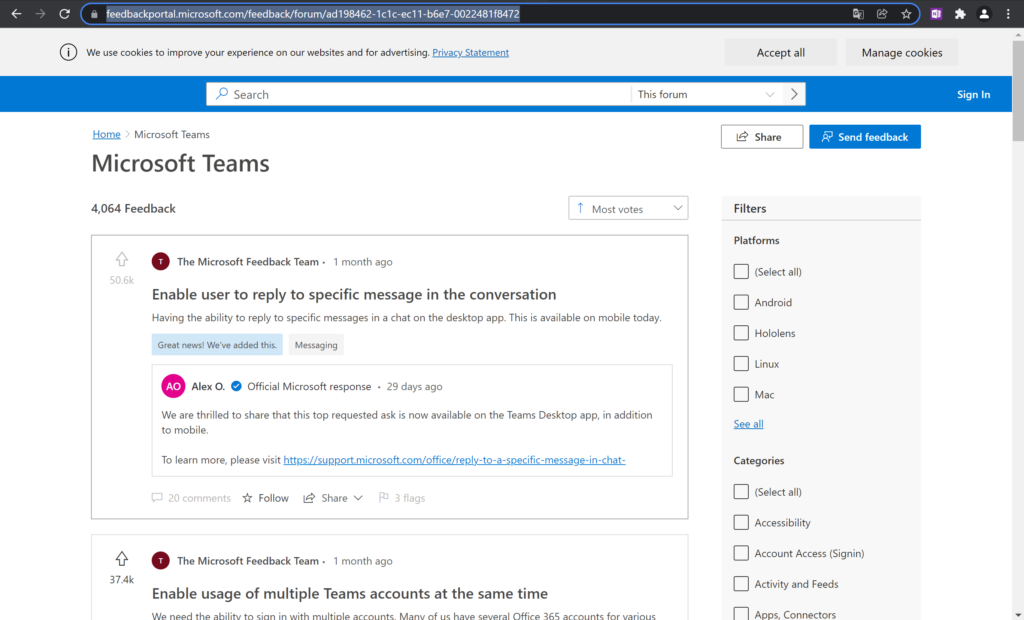Click the verified badge beside Alex O.
The image size is (1024, 620).
[236, 386]
